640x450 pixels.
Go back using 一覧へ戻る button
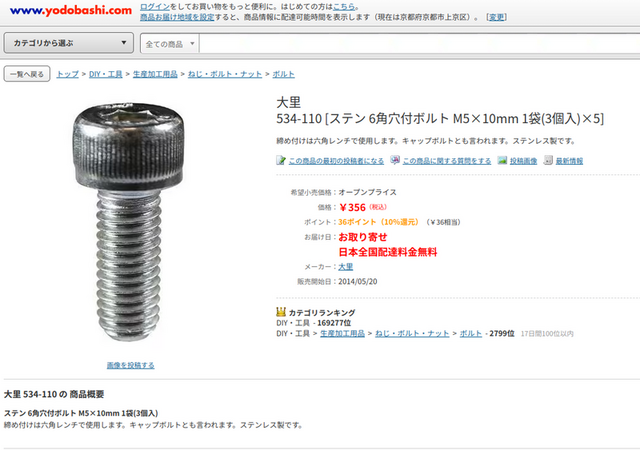27,74
